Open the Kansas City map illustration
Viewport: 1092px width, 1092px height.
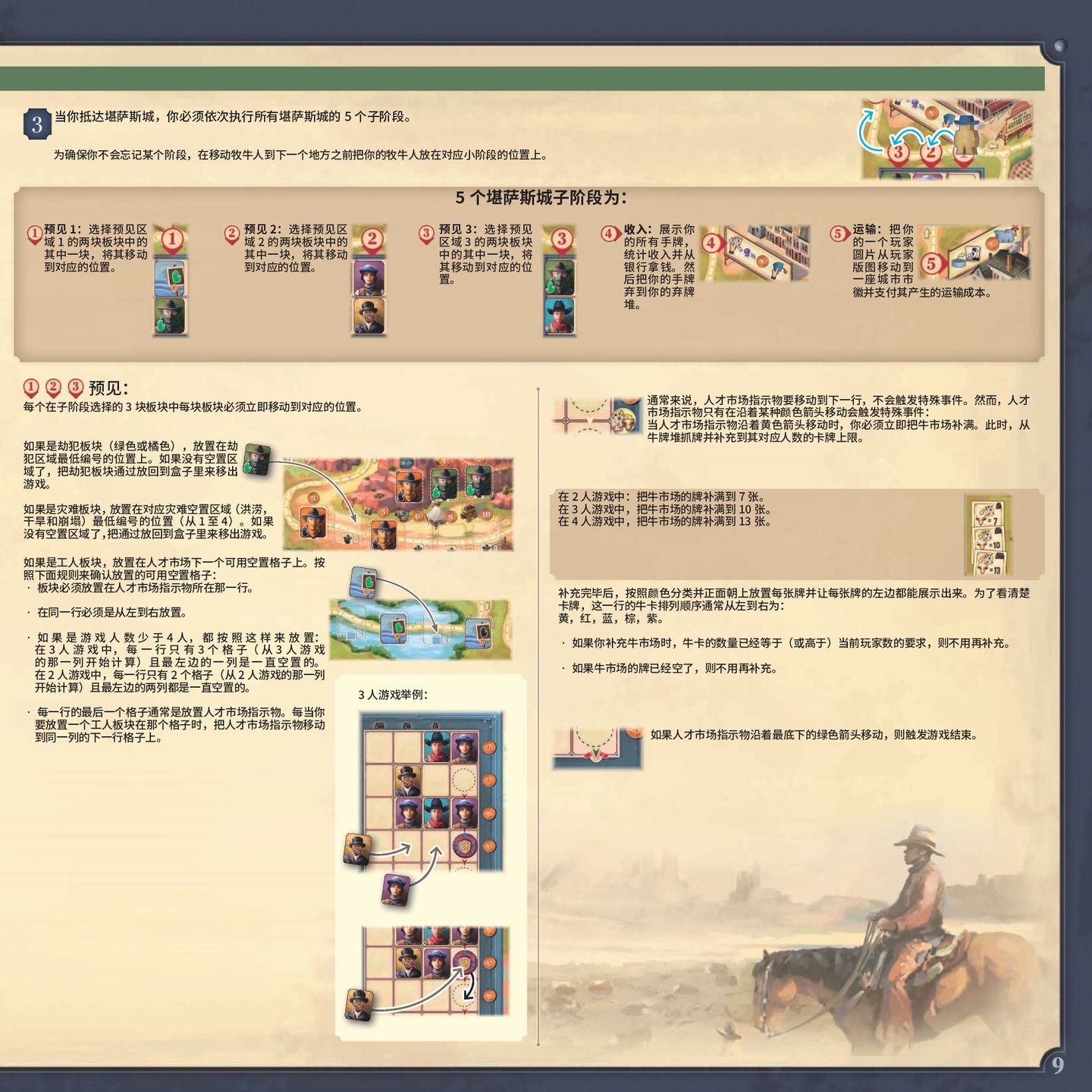[947, 139]
